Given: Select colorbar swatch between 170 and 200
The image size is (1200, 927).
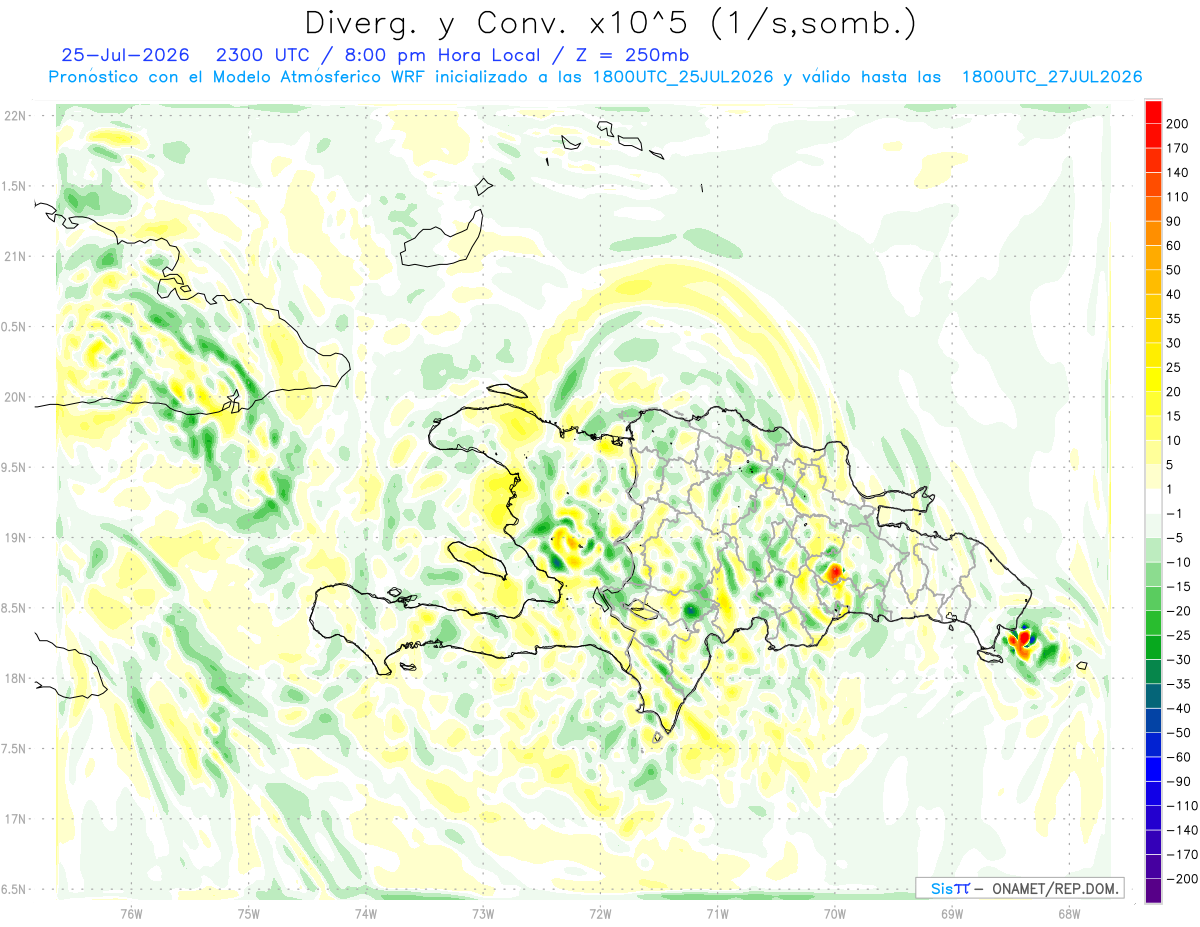Looking at the screenshot, I should click(x=1153, y=136).
